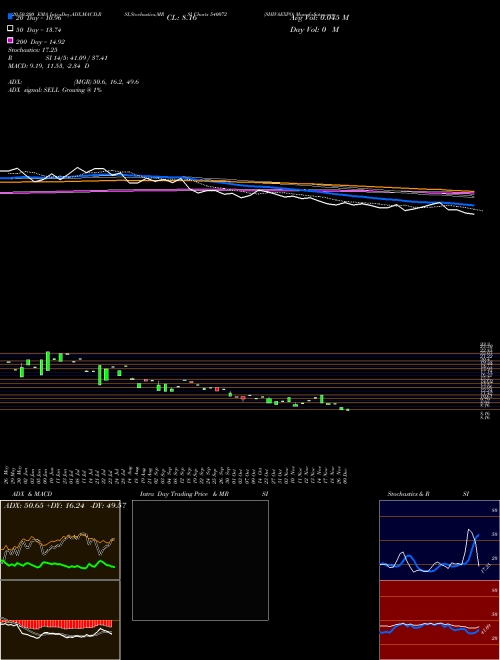This screenshot has height=660, width=500.
Task: Click the 'Stochastics: 17.23' readout
Action: pyautogui.click(x=32, y=50)
